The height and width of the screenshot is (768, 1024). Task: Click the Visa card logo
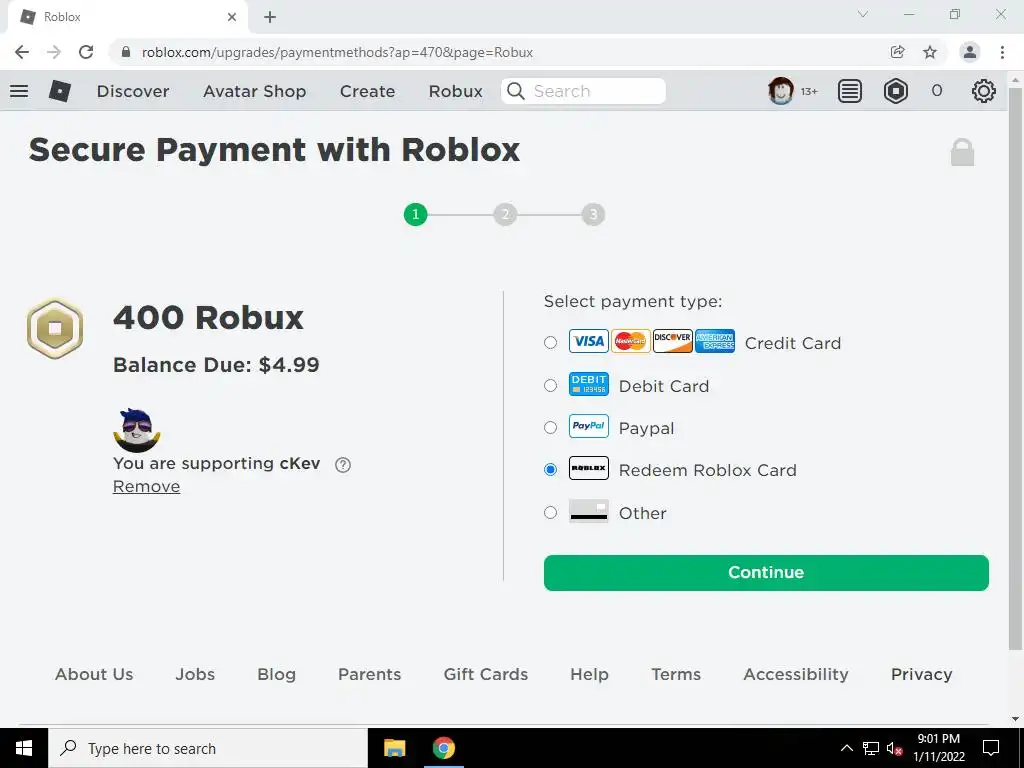point(588,341)
